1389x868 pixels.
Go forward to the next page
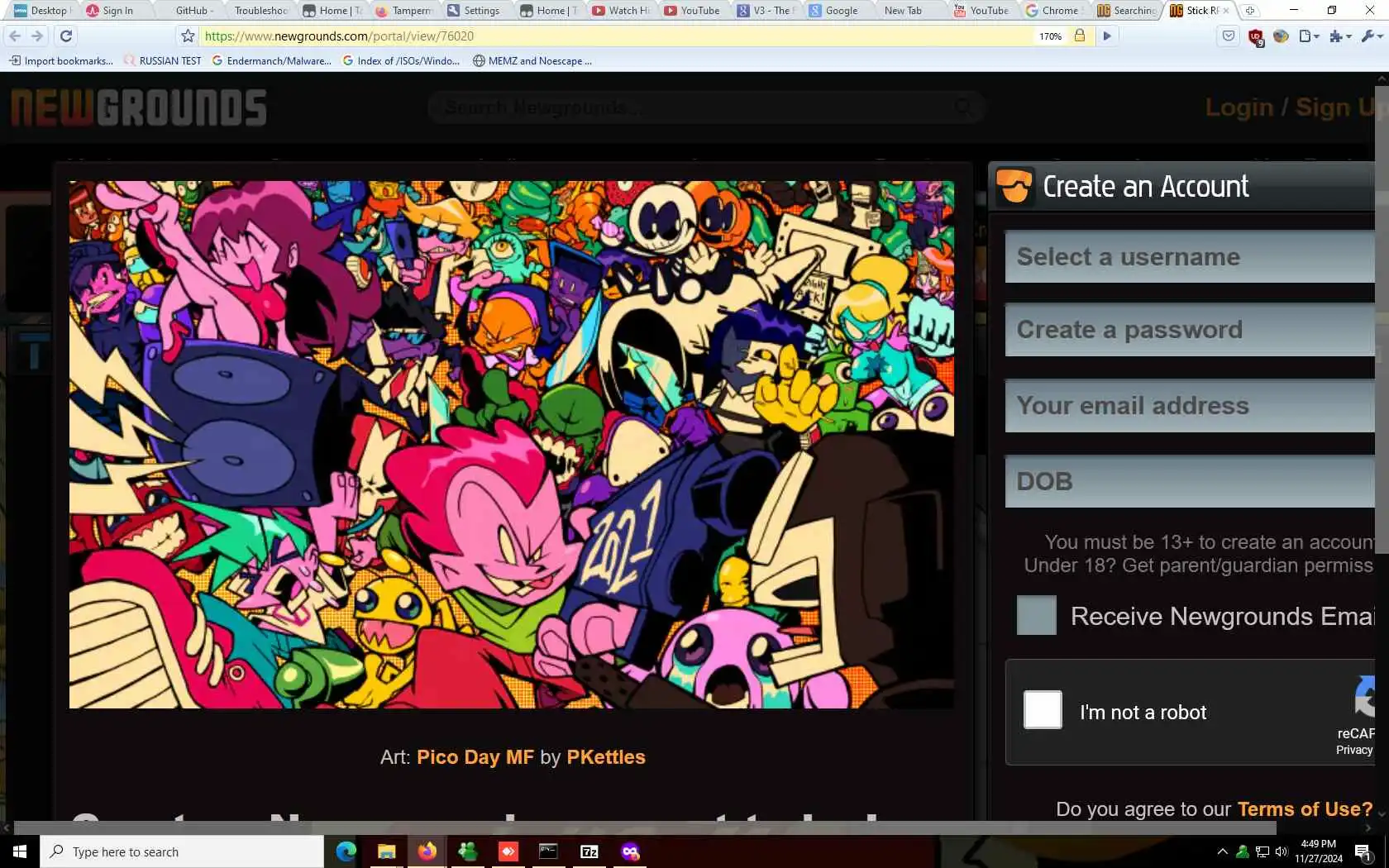(x=37, y=36)
